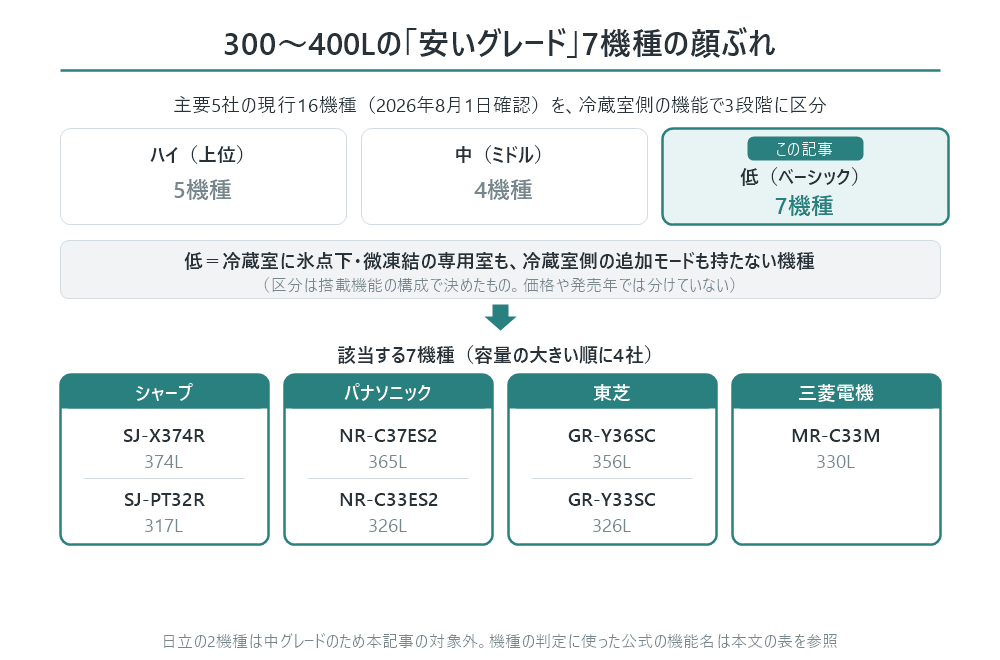Click the subtitle about 主要5社の現行16機種
Viewport: 1000px width, 660px height.
(499, 105)
